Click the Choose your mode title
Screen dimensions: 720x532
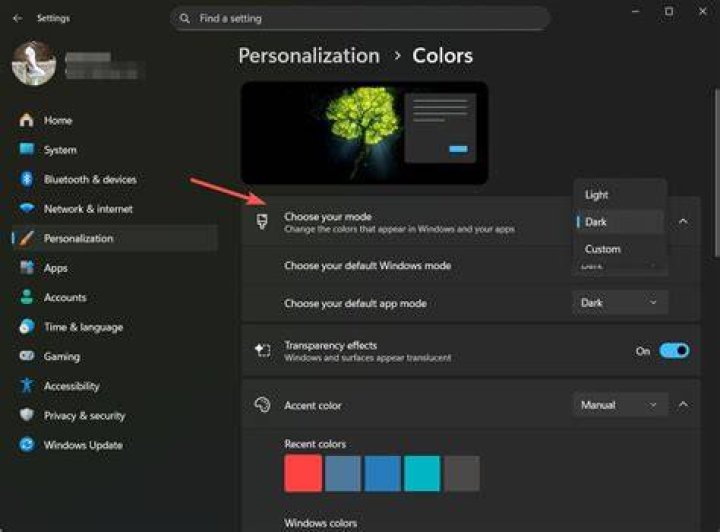pos(328,216)
